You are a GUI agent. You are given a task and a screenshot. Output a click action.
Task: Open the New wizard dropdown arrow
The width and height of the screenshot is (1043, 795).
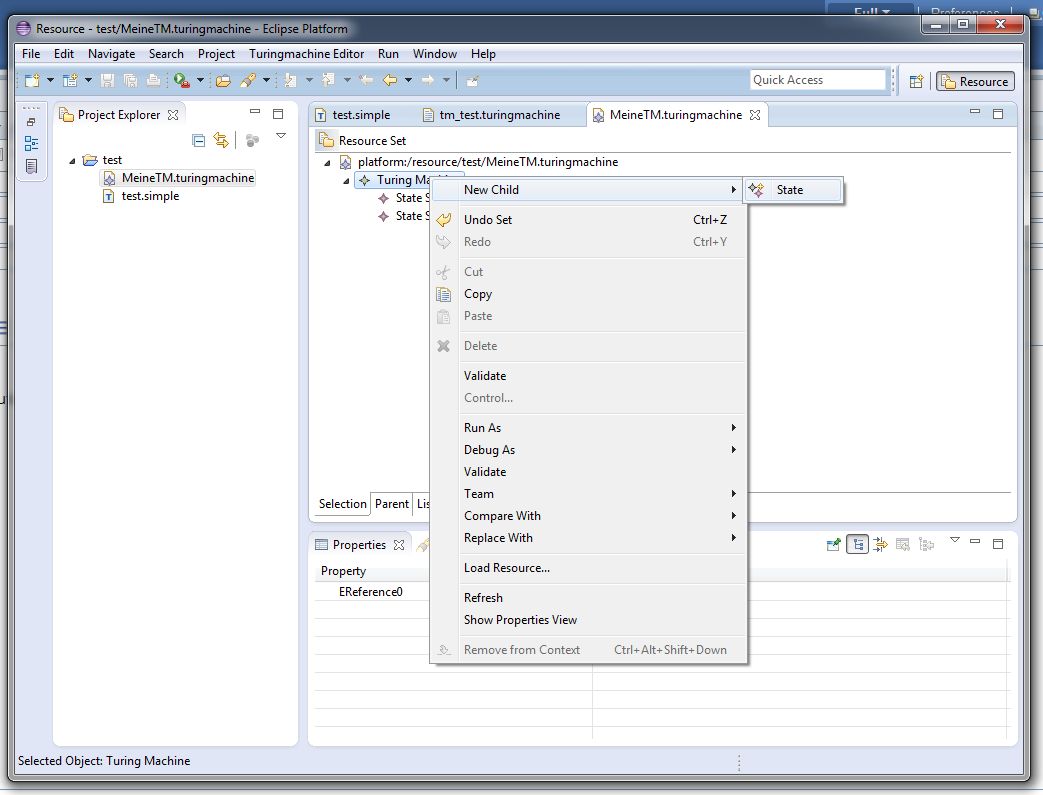(x=50, y=80)
